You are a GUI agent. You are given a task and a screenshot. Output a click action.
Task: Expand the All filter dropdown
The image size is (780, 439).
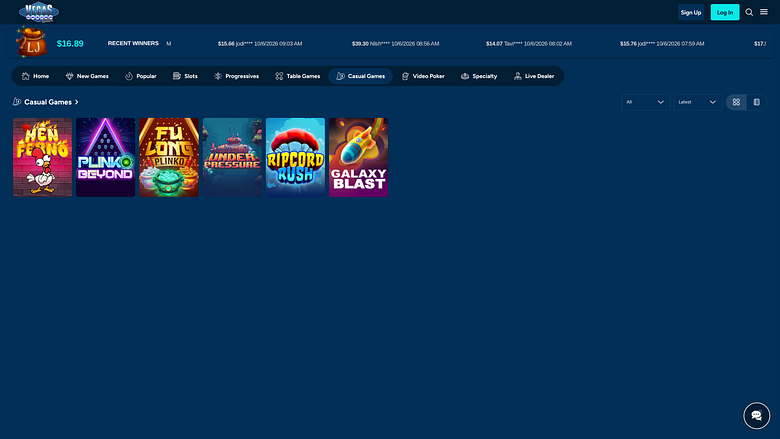[646, 102]
